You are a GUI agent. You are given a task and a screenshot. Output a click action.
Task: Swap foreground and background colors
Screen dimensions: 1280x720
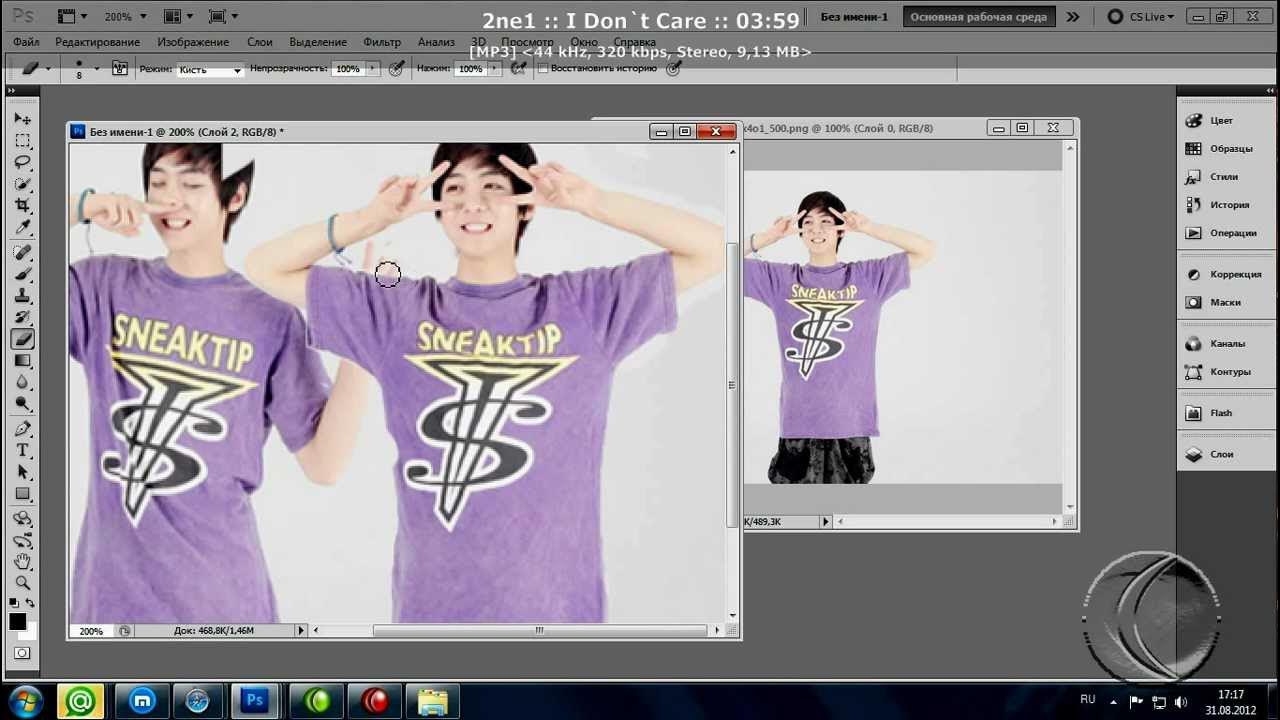[30, 603]
